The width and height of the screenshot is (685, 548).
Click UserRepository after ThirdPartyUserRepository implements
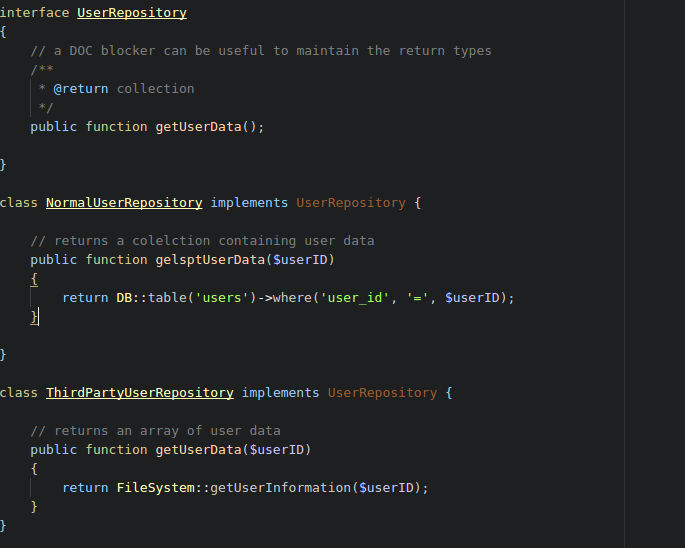pyautogui.click(x=382, y=392)
